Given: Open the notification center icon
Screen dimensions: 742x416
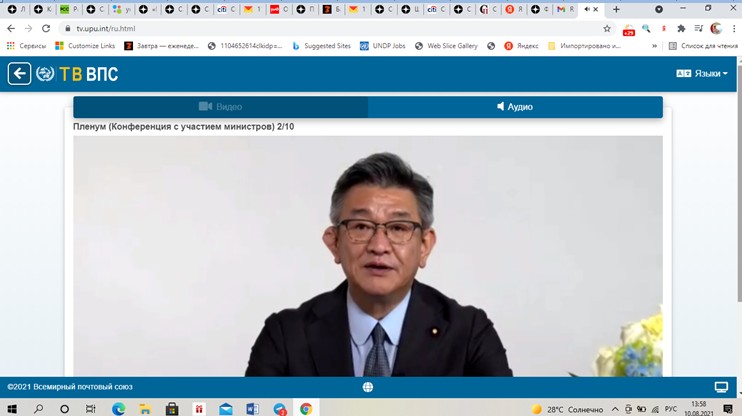Looking at the screenshot, I should click(x=728, y=409).
